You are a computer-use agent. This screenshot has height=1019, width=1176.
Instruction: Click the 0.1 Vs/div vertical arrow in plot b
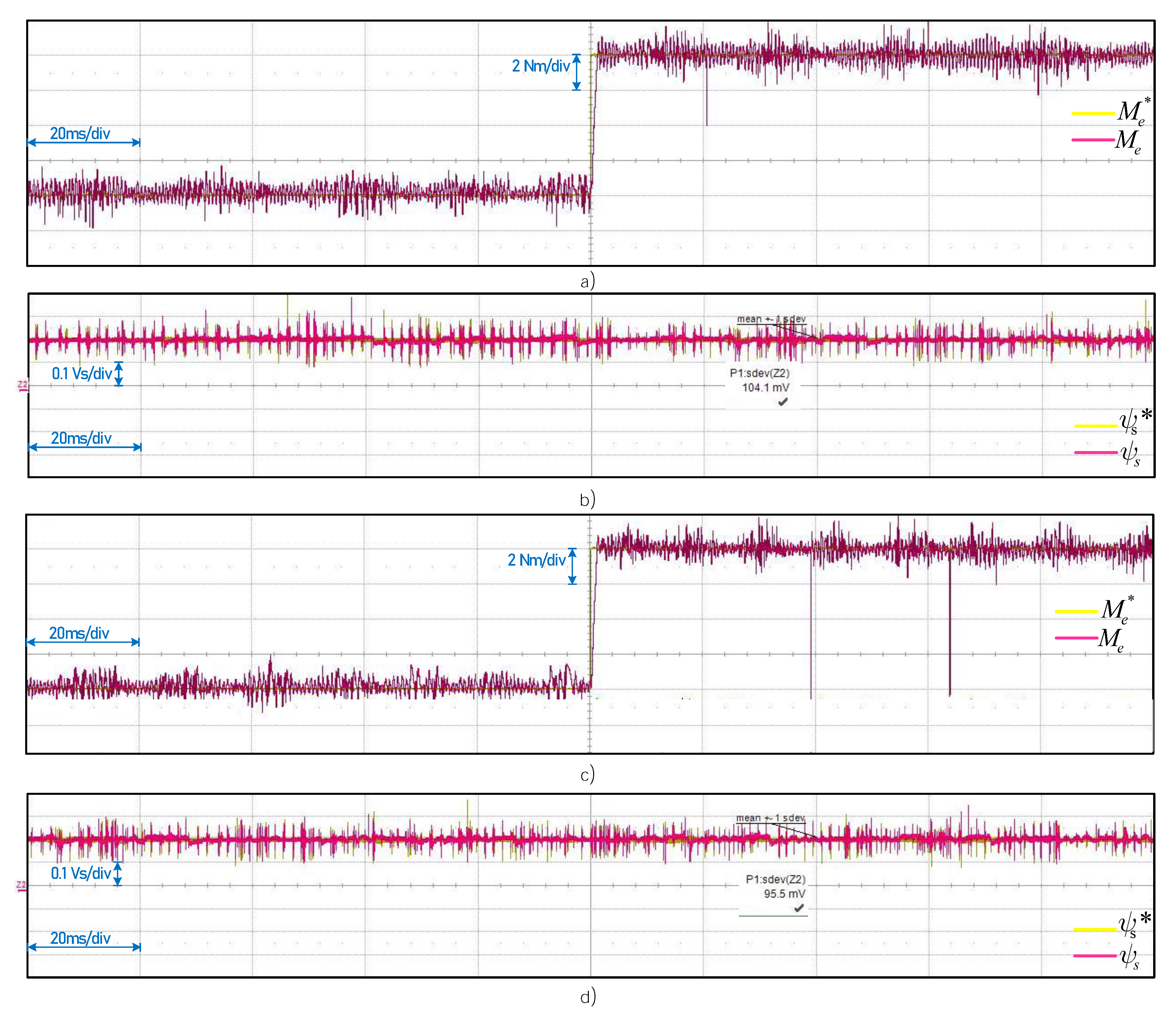point(119,374)
